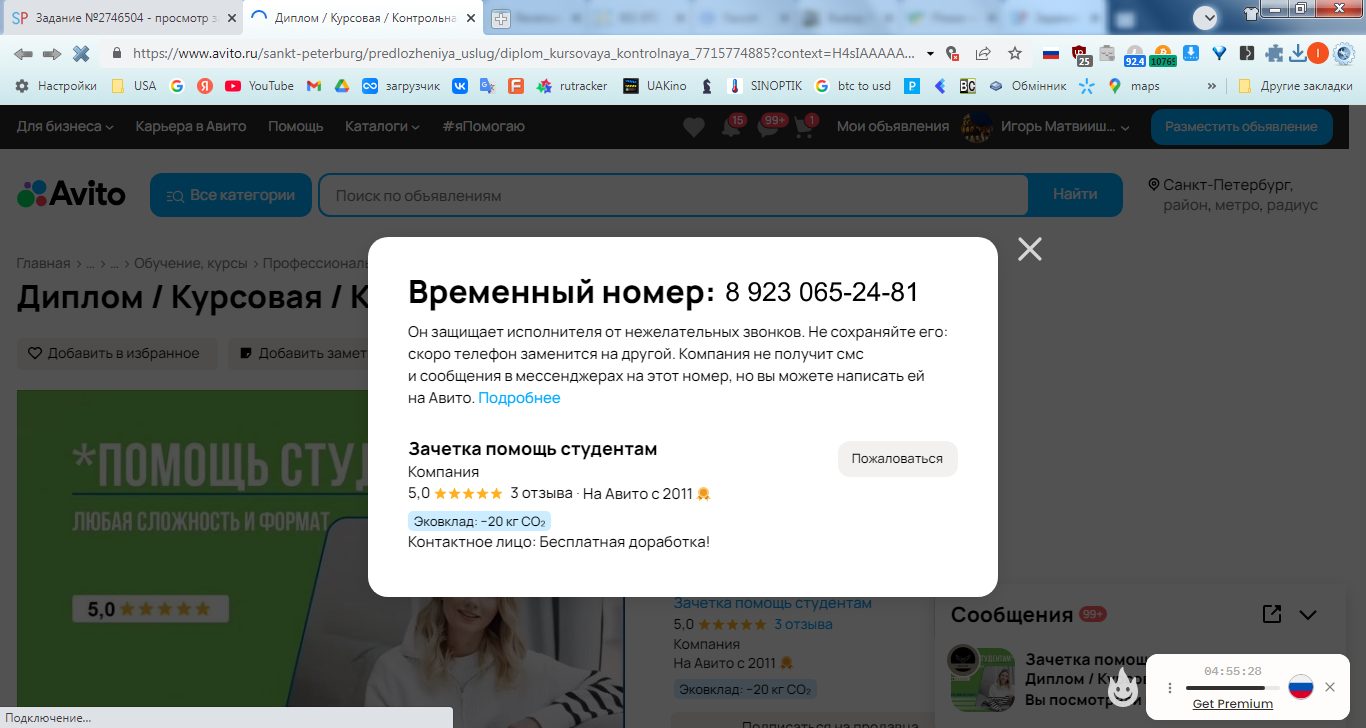The image size is (1366, 728).
Task: Open btc to usd bookmark
Action: (x=853, y=86)
